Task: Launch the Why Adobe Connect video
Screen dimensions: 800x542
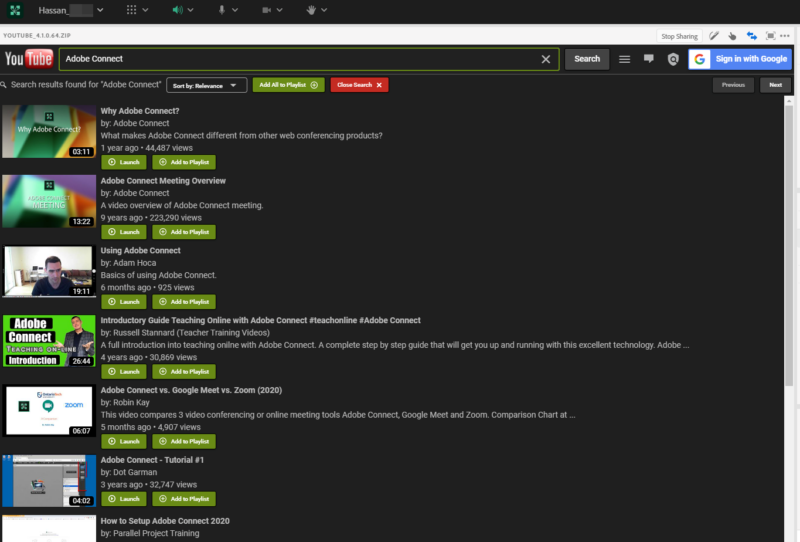Action: (124, 162)
